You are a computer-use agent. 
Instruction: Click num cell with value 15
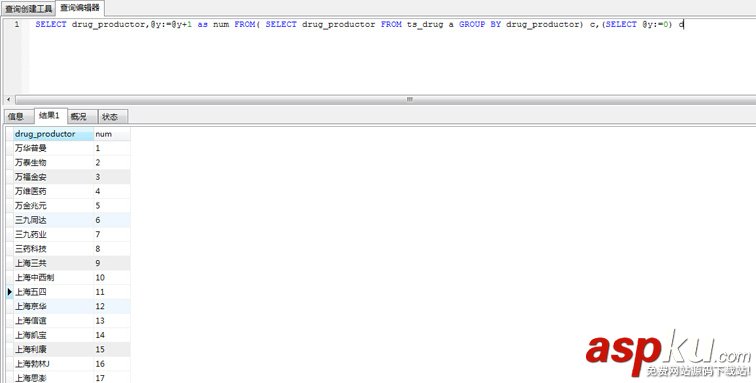(112, 349)
